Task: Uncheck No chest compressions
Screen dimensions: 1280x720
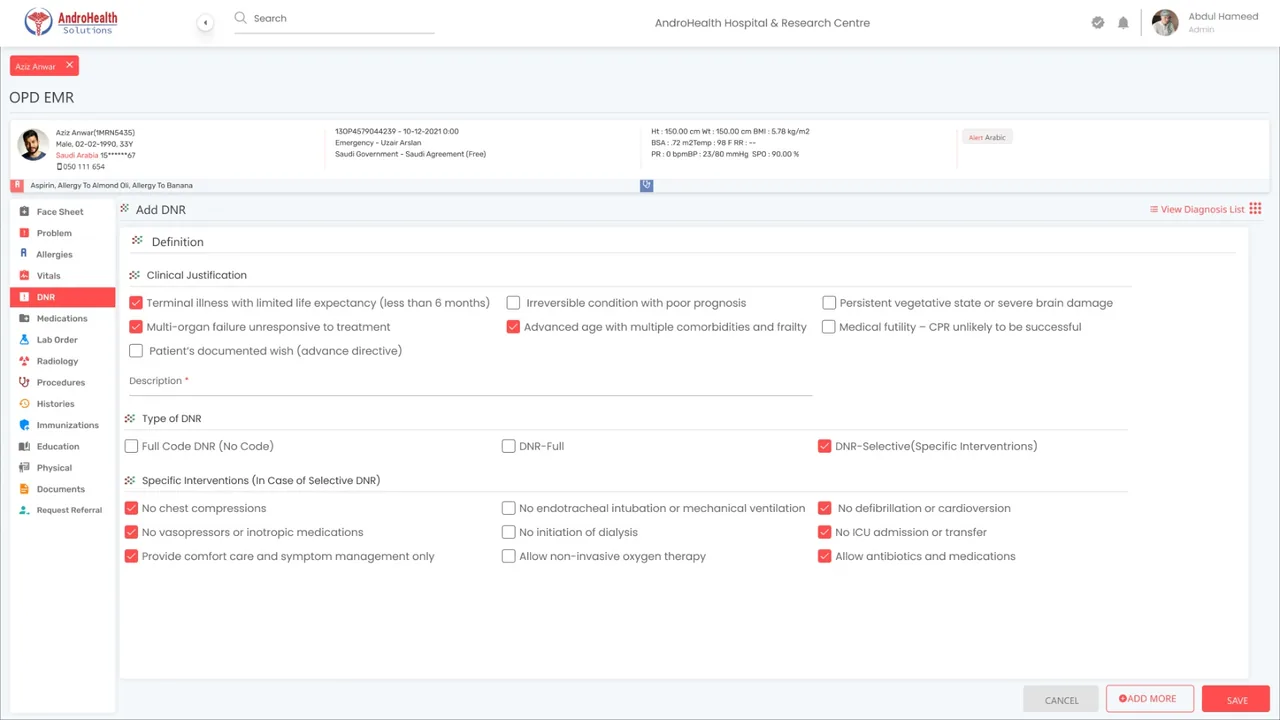Action: click(x=131, y=508)
